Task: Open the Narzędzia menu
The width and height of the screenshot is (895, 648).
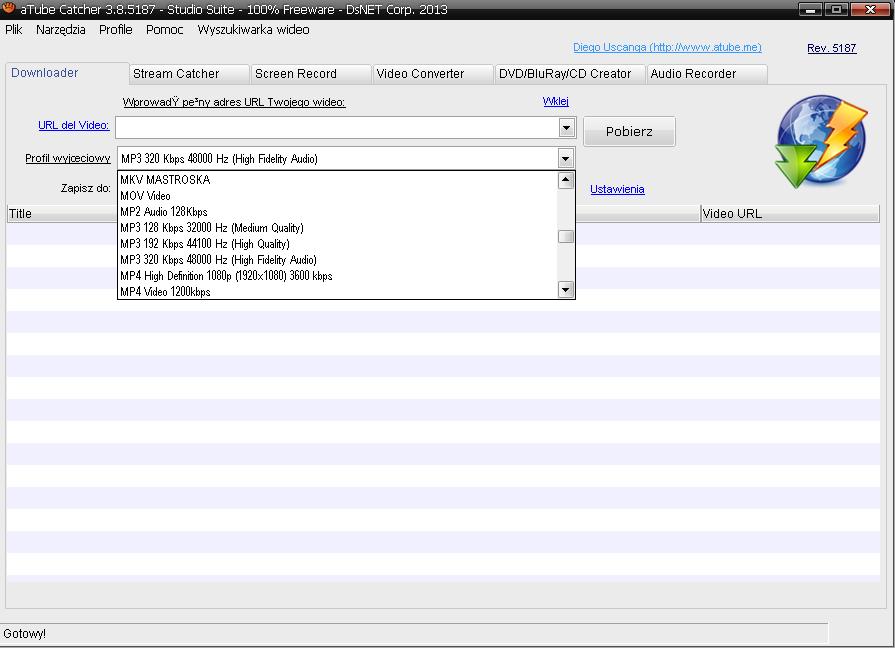Action: point(61,30)
